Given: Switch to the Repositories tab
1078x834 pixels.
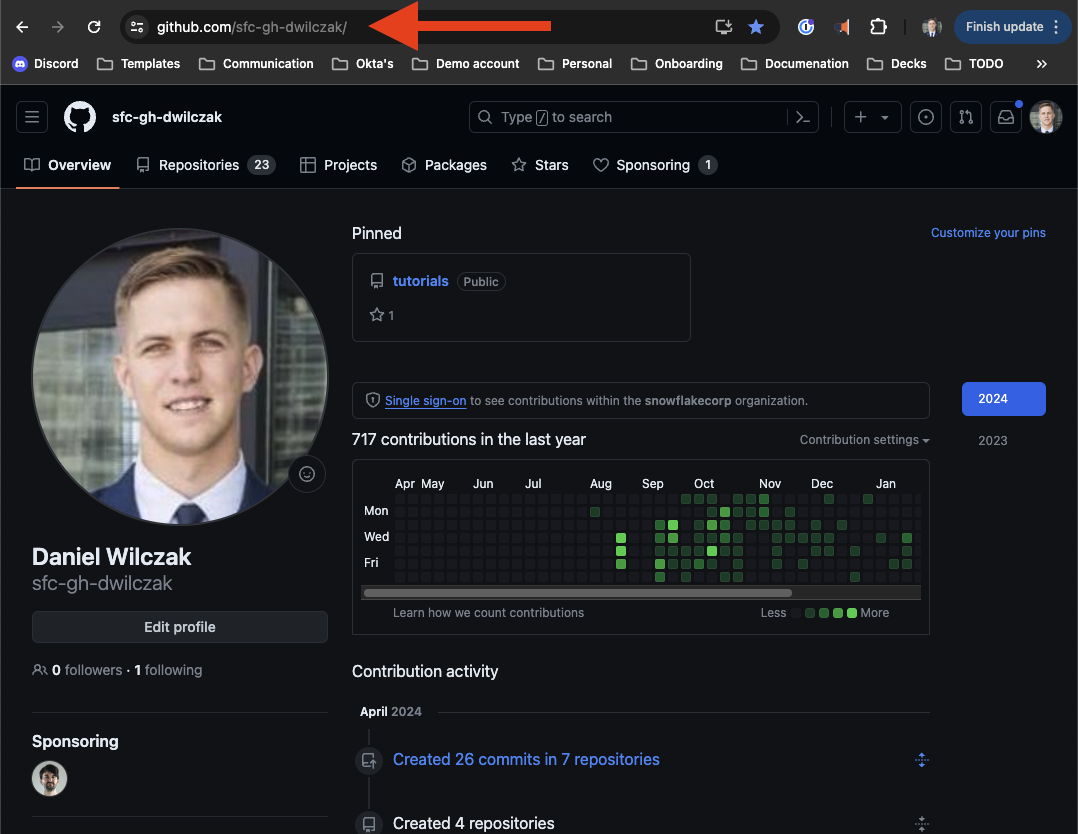Looking at the screenshot, I should pos(206,165).
